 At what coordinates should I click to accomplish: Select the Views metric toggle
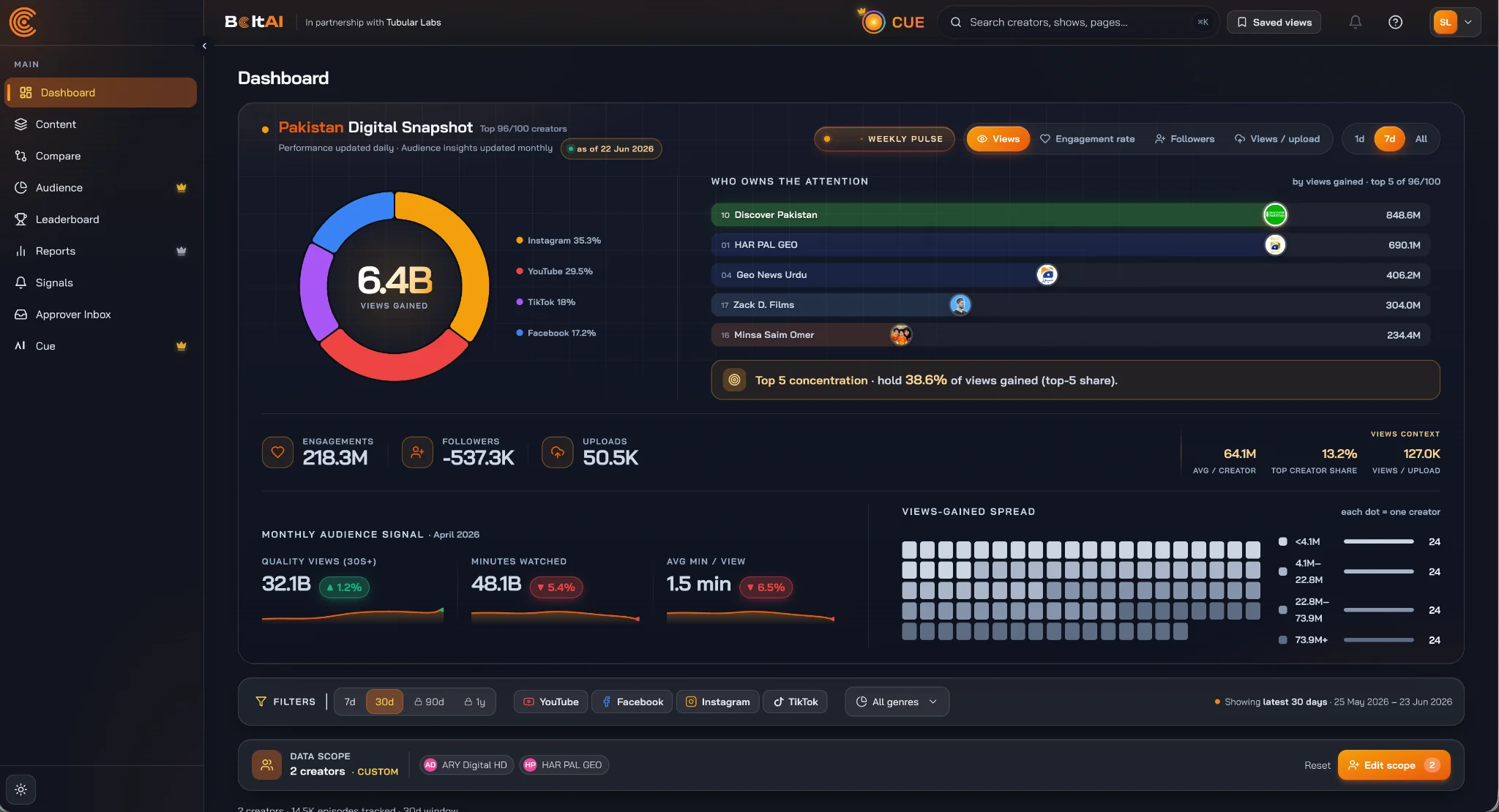[x=998, y=139]
